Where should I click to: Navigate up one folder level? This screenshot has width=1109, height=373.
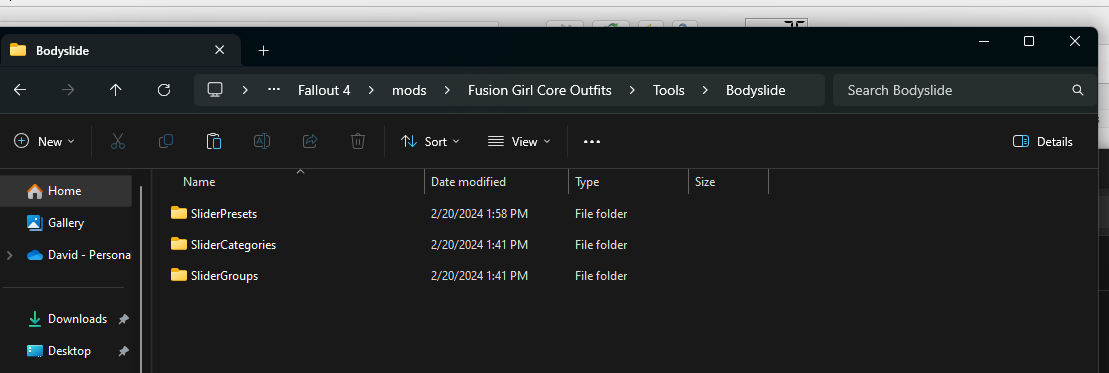115,90
